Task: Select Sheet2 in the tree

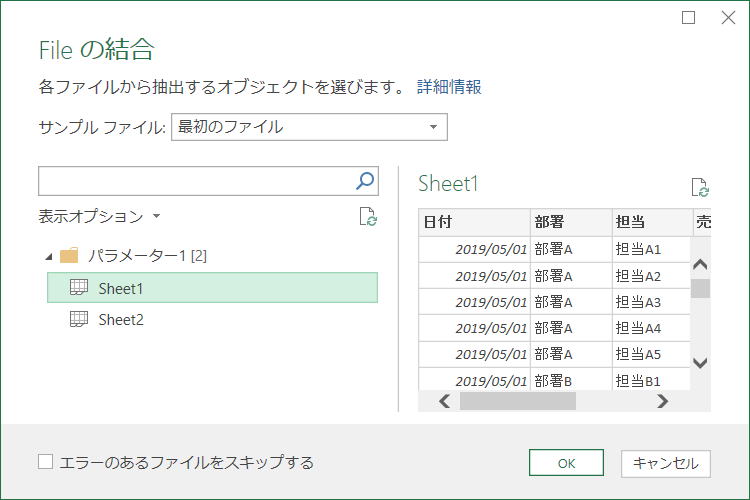Action: [212, 319]
